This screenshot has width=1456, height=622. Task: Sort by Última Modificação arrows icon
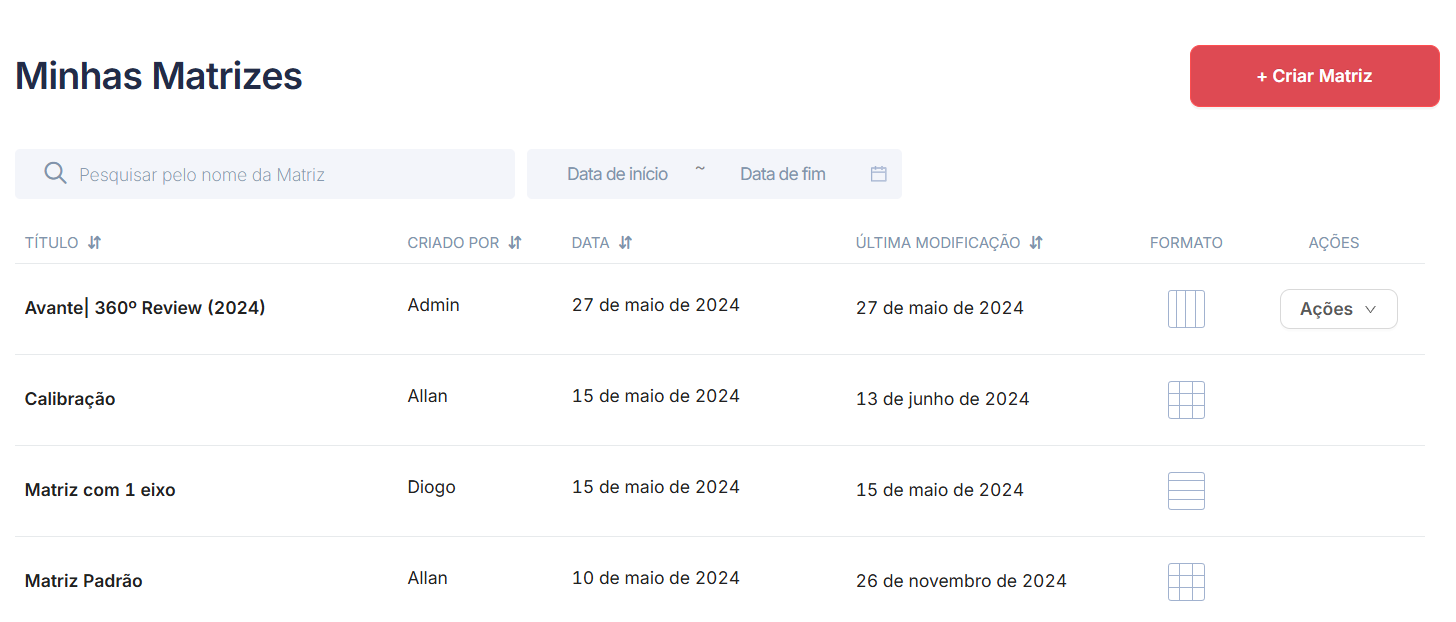1036,243
